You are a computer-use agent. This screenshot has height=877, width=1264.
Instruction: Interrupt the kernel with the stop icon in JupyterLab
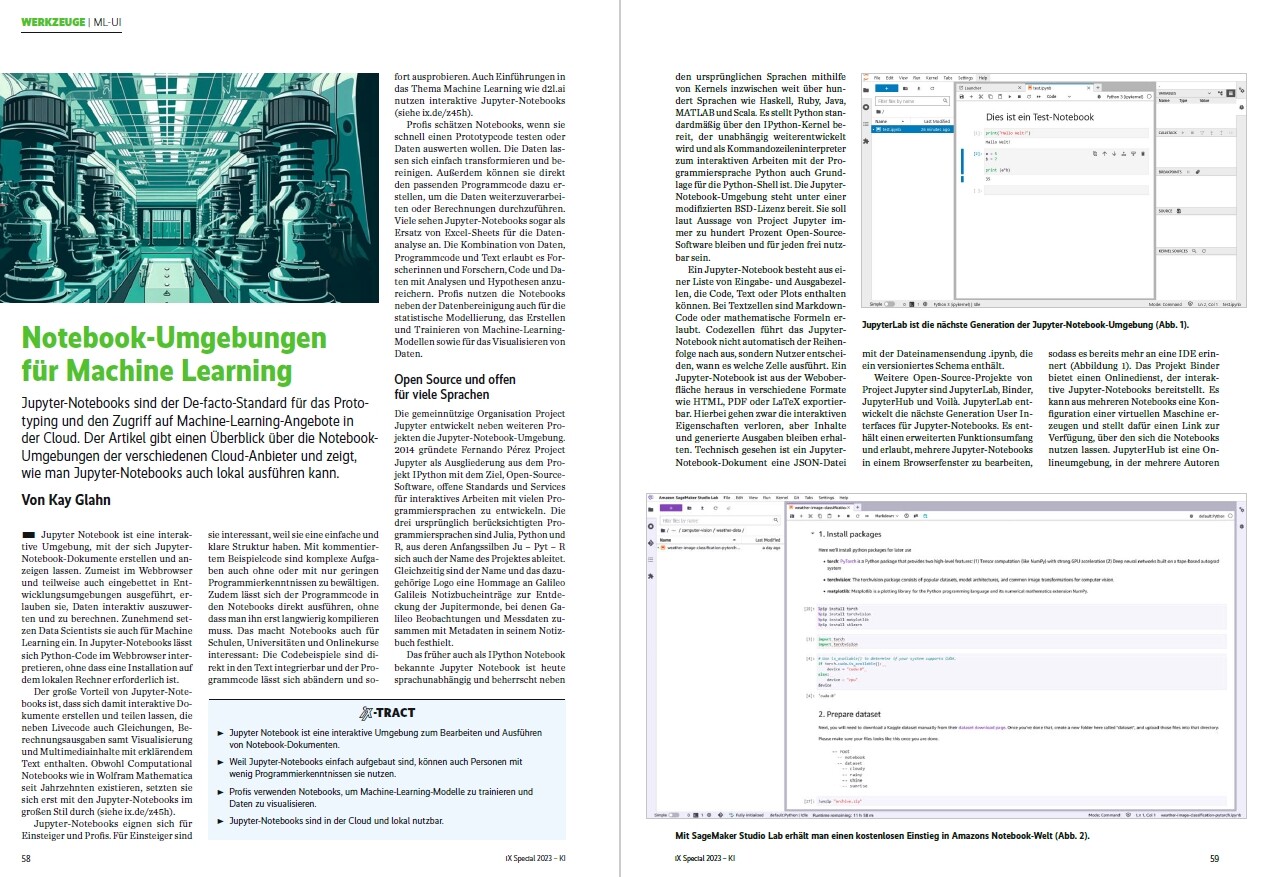(x=1018, y=98)
